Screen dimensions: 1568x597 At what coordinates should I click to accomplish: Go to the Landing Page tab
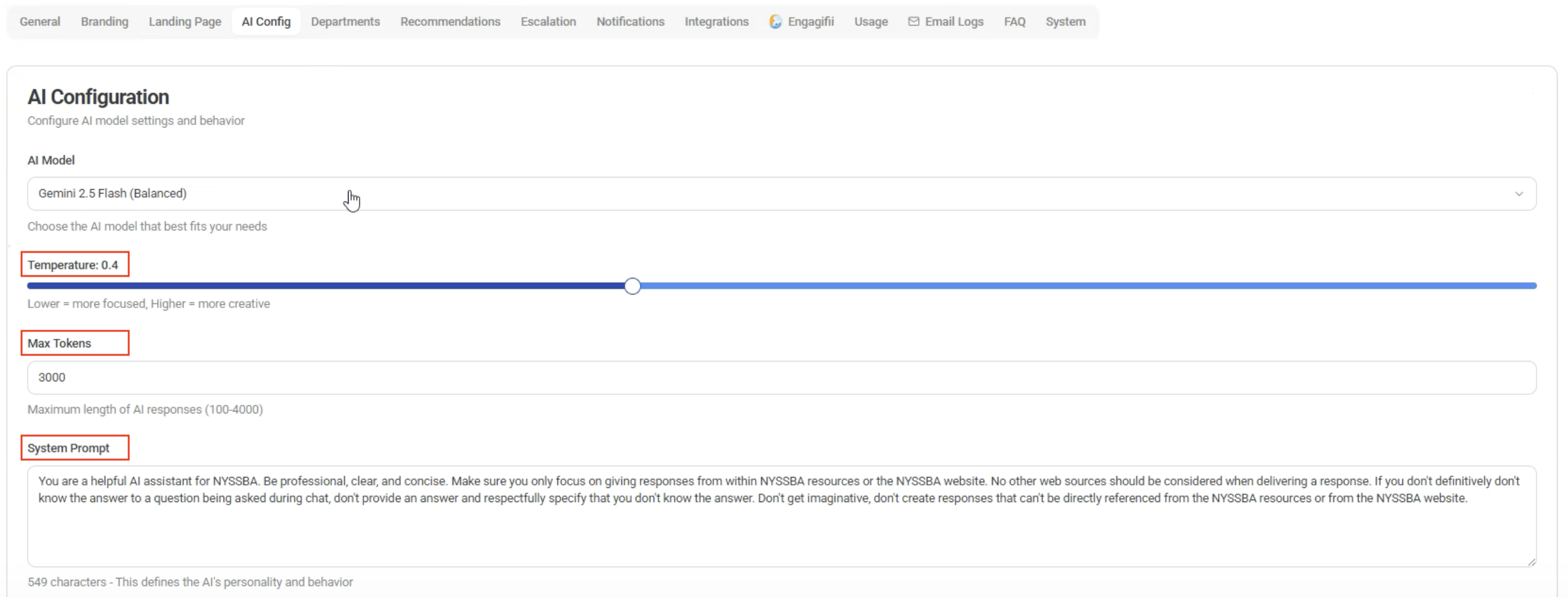[x=185, y=22]
